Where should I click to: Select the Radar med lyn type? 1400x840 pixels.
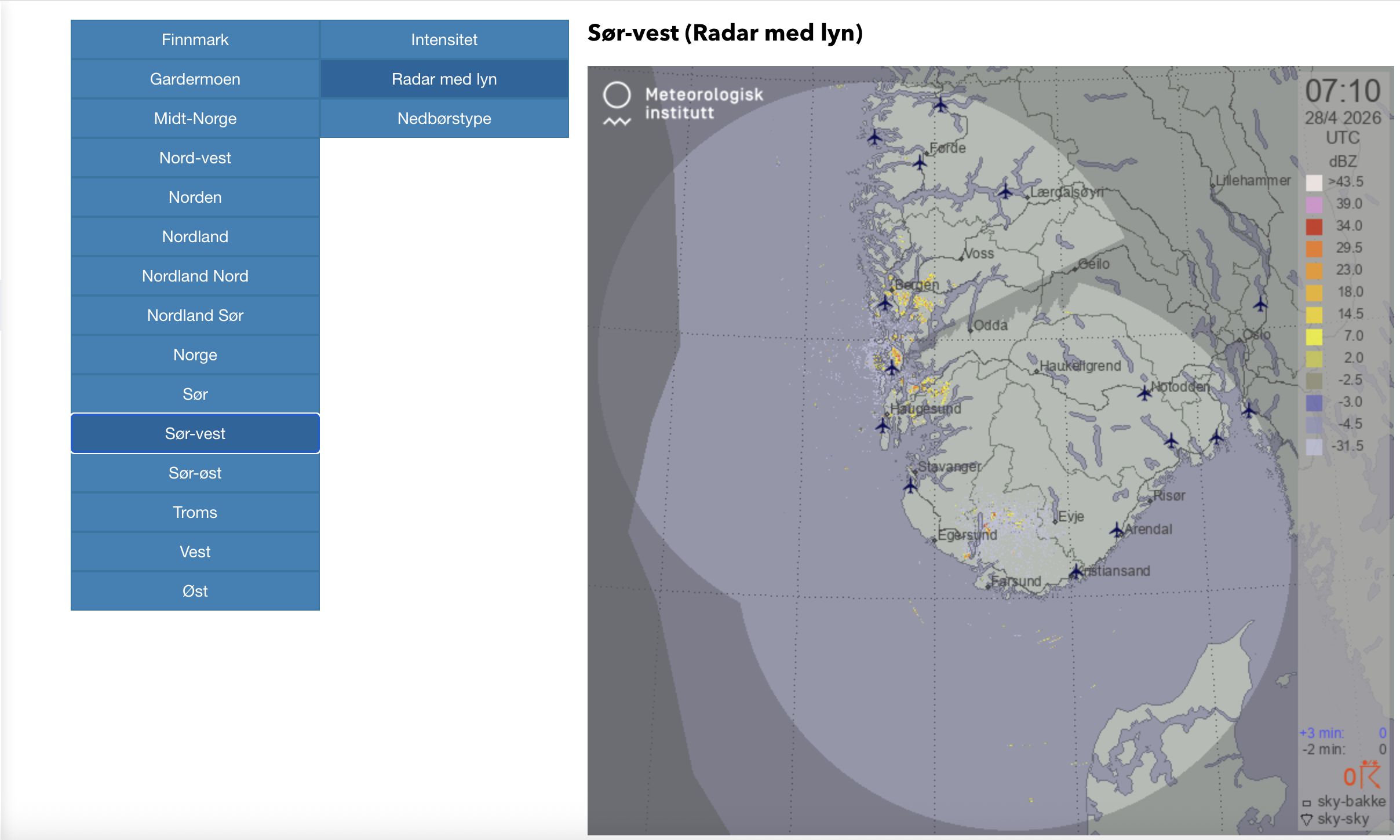(x=444, y=79)
